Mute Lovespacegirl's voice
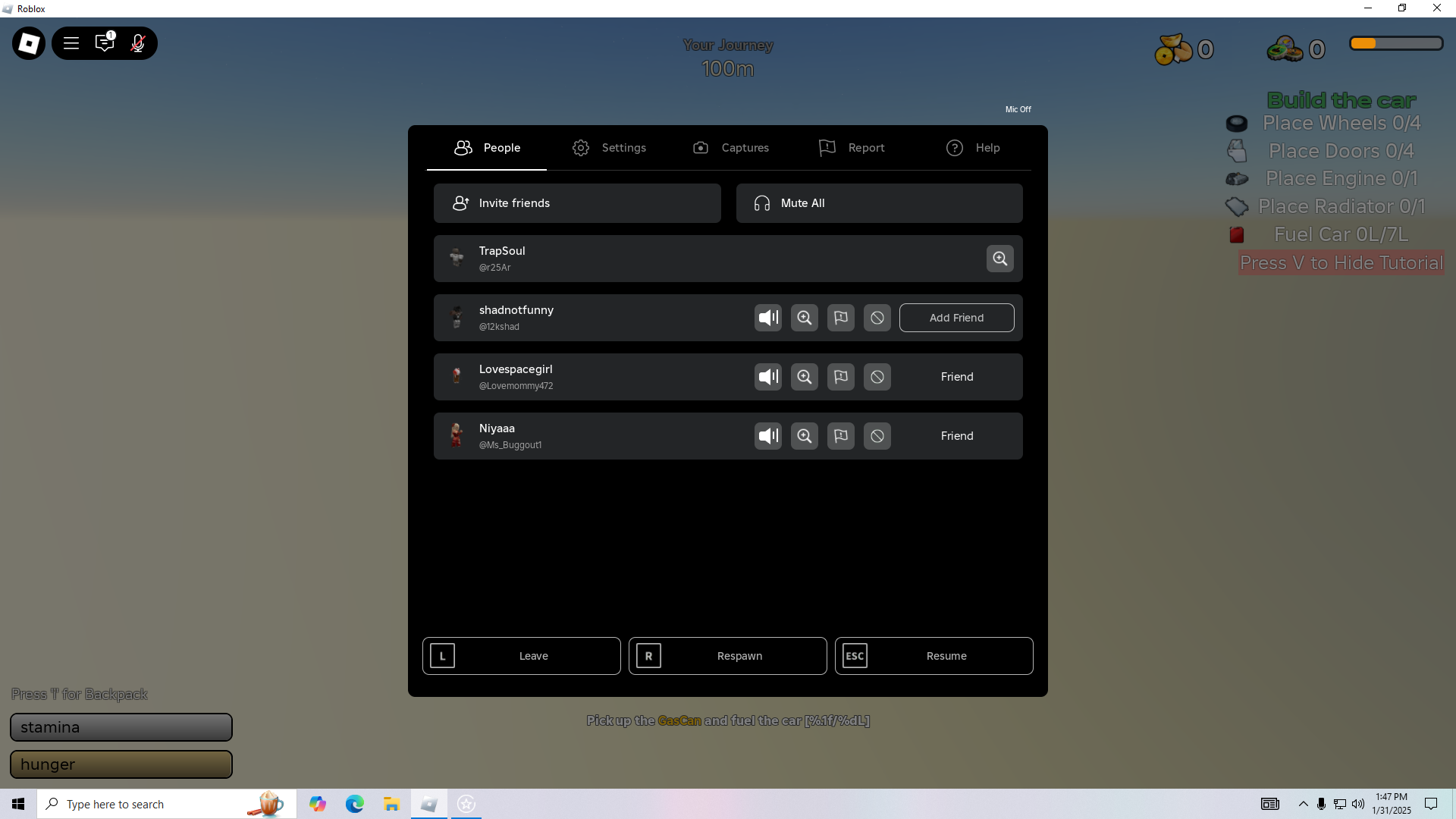 [x=768, y=377]
